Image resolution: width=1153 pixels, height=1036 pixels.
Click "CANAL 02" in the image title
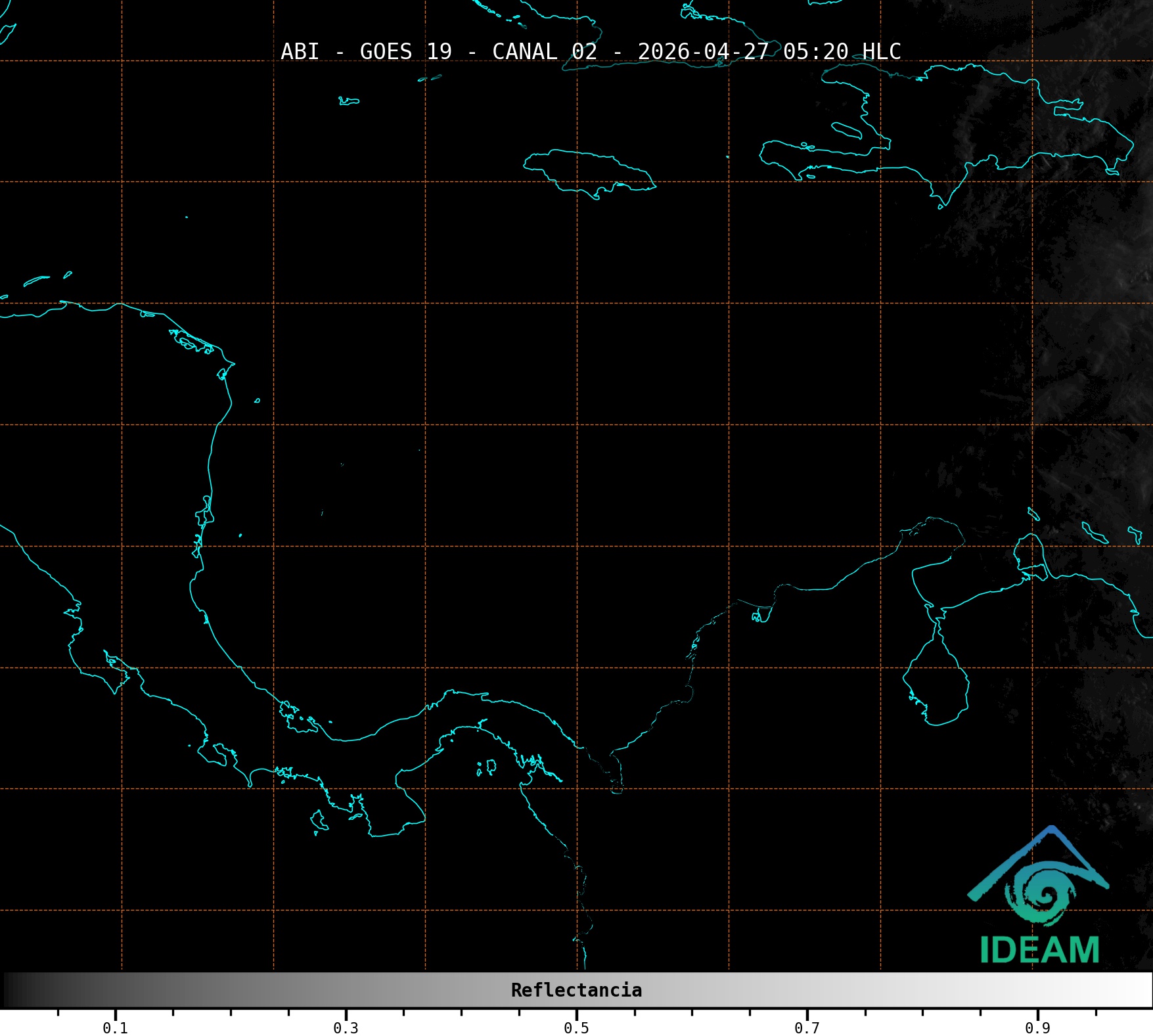(544, 51)
